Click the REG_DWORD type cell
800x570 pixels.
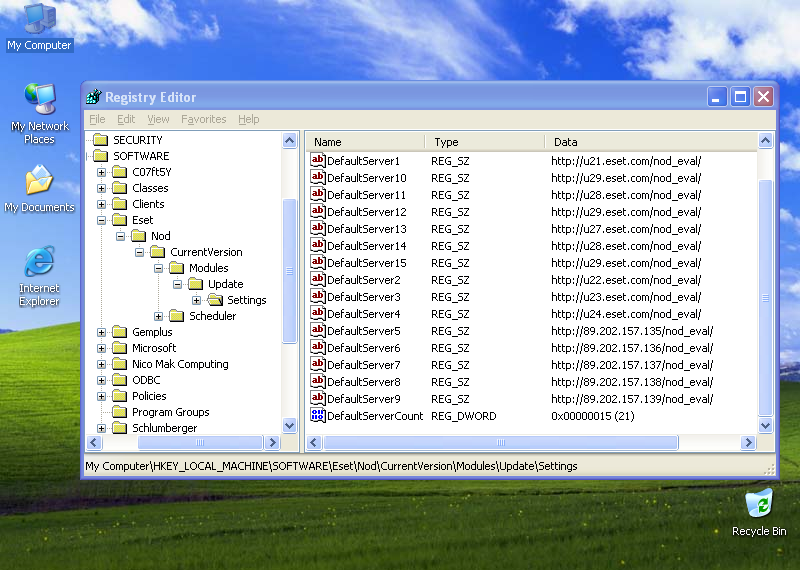(x=463, y=416)
